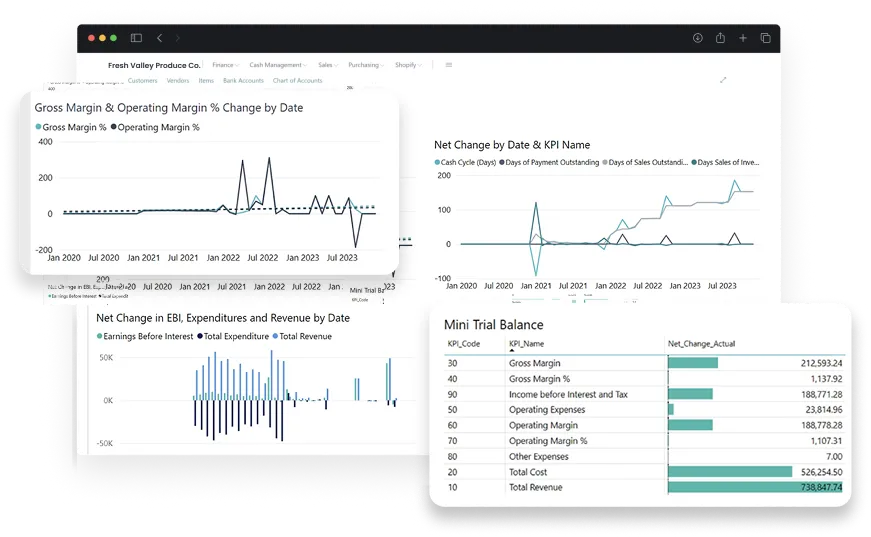The image size is (871, 537).
Task: Show the tab overview icon
Action: (766, 38)
